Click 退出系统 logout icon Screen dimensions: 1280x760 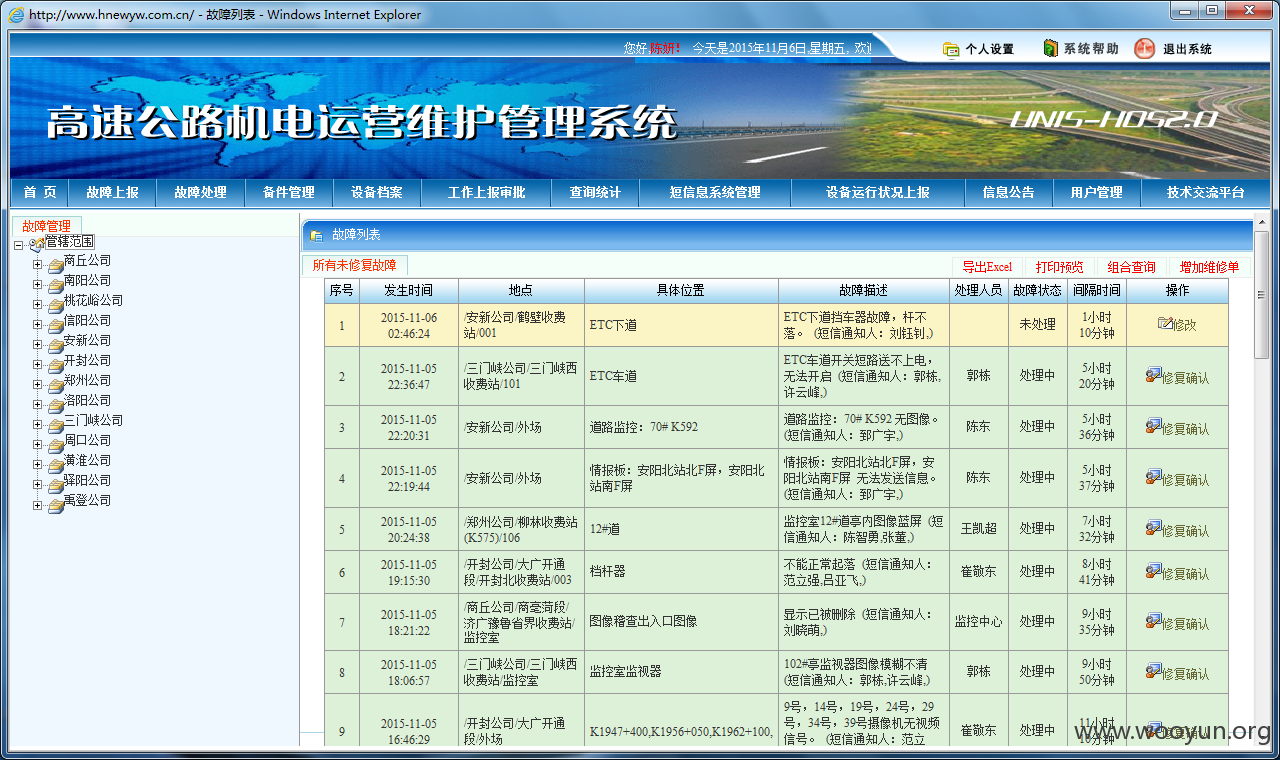(x=1145, y=48)
